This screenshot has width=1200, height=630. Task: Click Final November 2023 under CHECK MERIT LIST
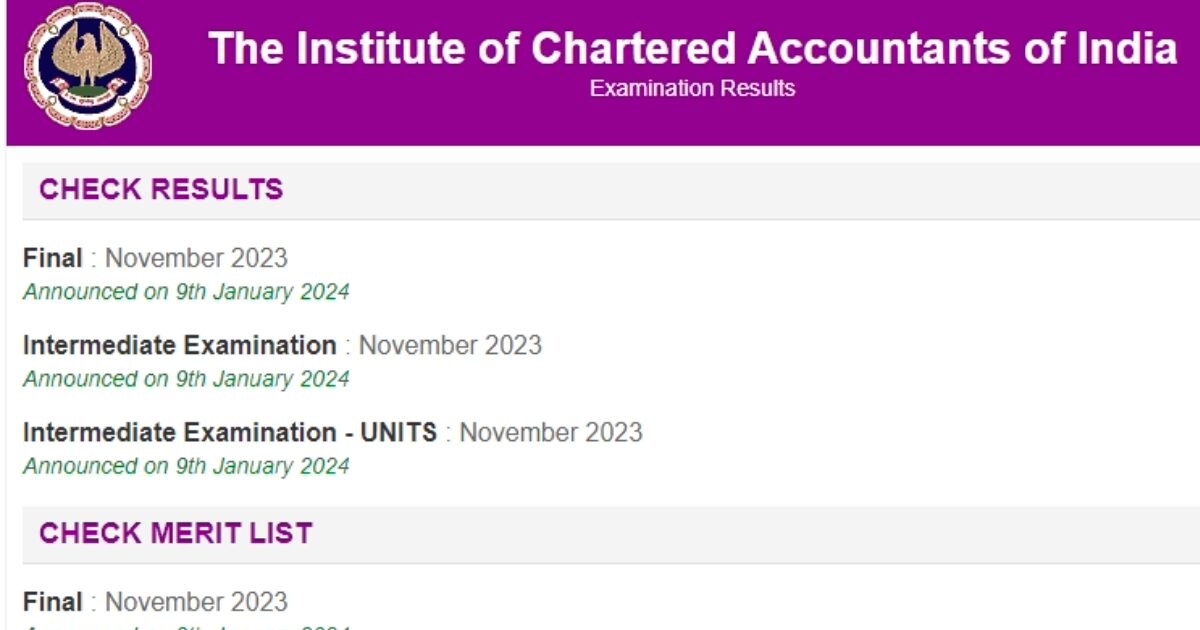(155, 601)
